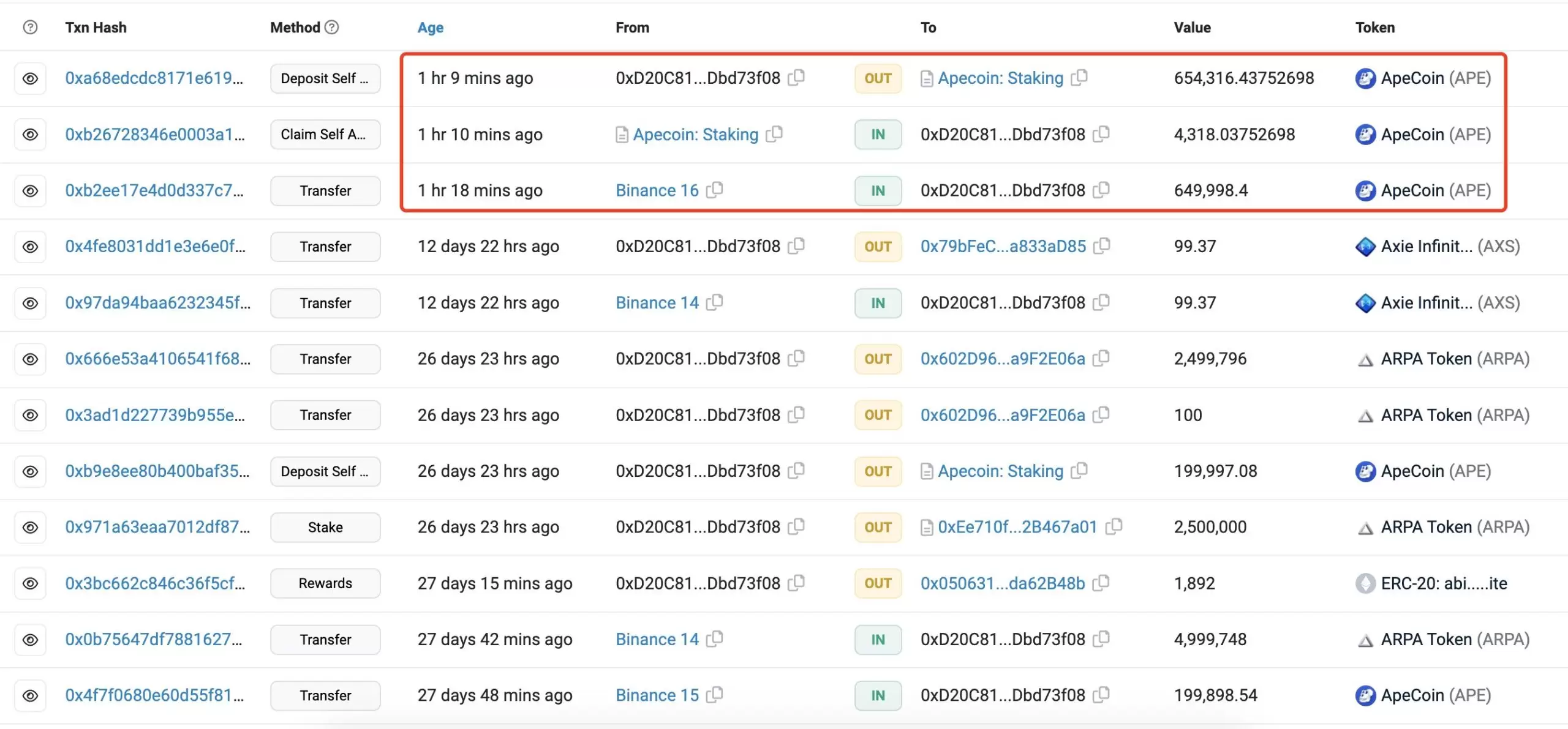This screenshot has width=1568, height=729.
Task: Click the help icon next to Method
Action: tap(331, 27)
